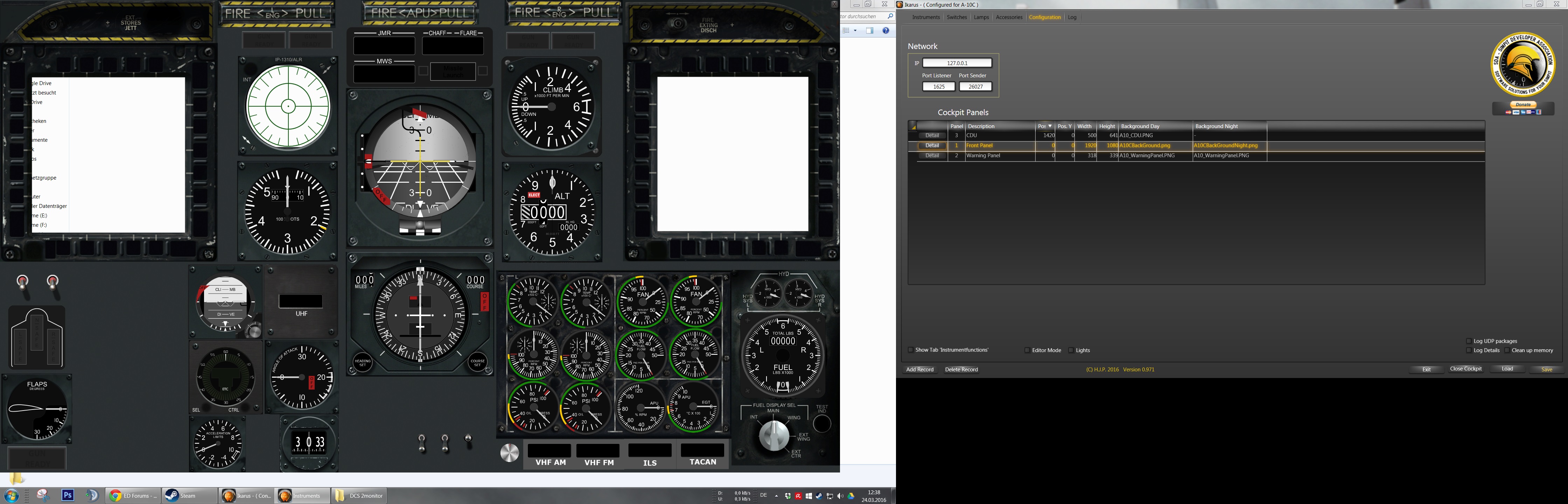Pull the left engine FIRE handle

click(x=277, y=13)
